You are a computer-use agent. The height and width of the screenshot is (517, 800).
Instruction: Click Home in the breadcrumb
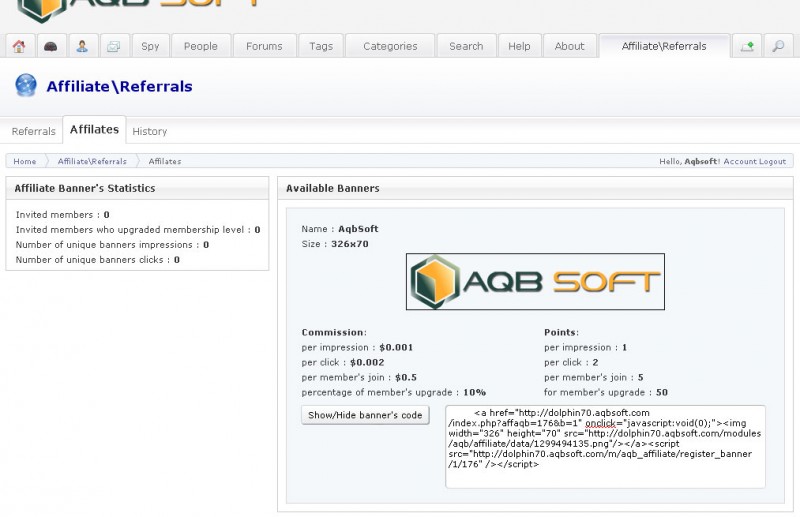[24, 161]
